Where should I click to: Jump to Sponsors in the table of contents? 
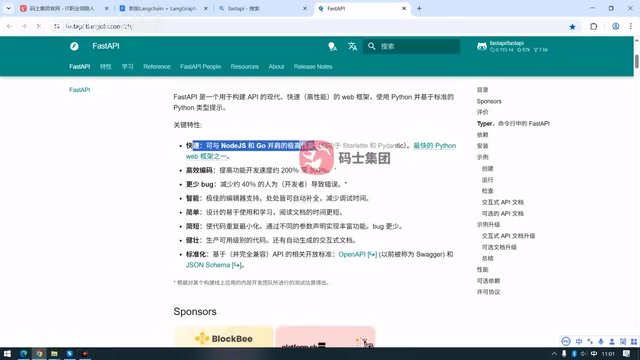(x=489, y=101)
